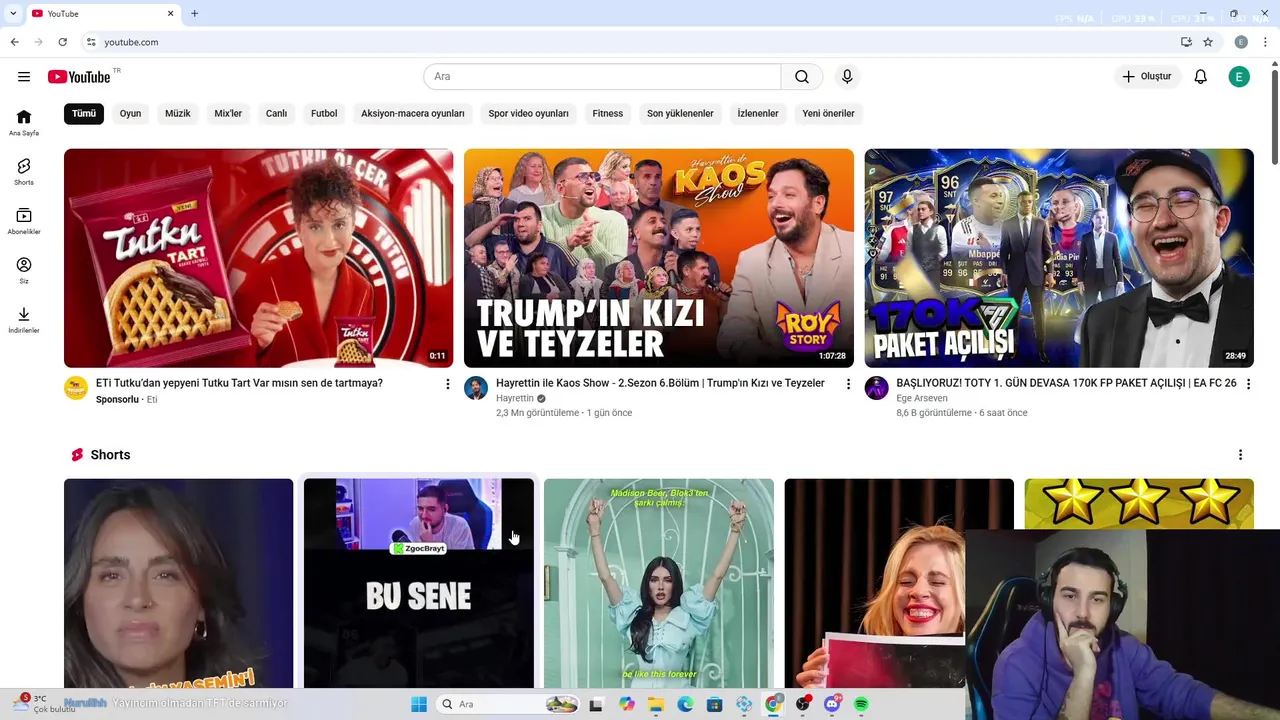Select the Müzik filter chip
Viewport: 1280px width, 720px height.
pos(177,114)
